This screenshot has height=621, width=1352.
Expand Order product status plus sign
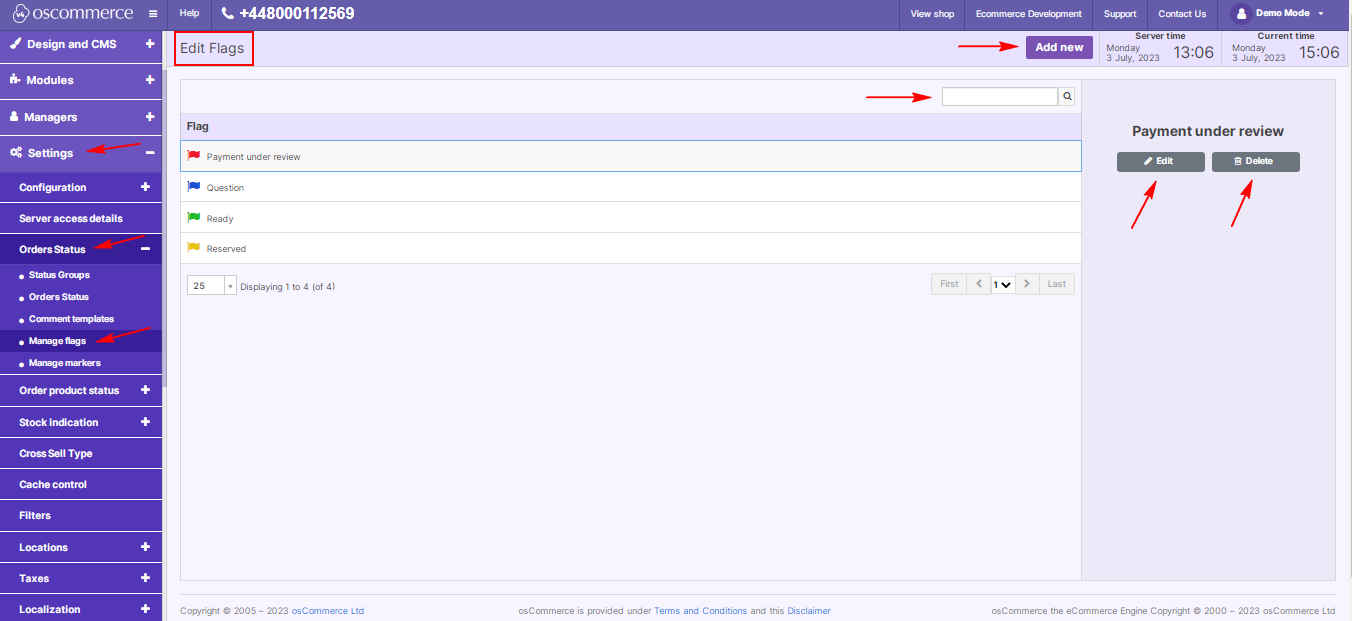click(145, 390)
